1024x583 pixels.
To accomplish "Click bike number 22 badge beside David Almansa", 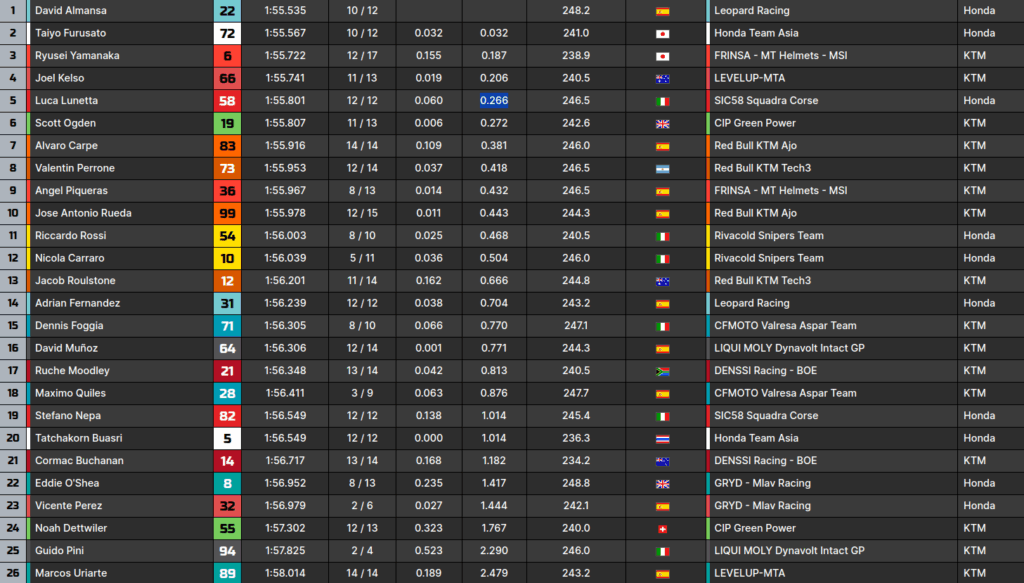I will click(227, 10).
